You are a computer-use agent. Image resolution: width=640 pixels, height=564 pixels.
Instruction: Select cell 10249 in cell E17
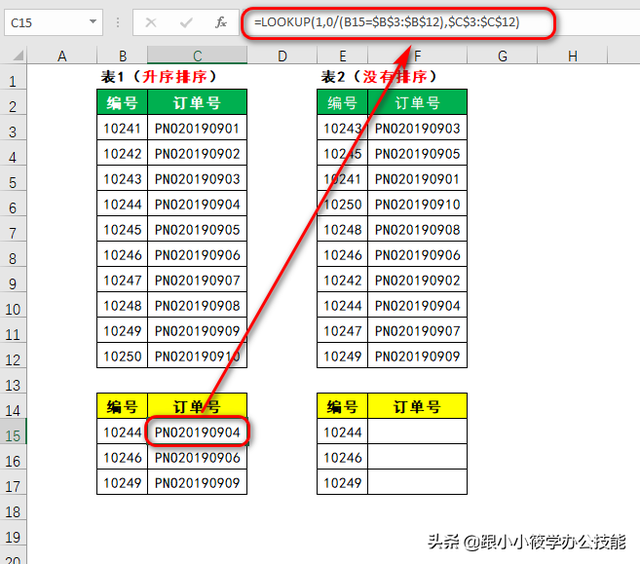click(342, 482)
